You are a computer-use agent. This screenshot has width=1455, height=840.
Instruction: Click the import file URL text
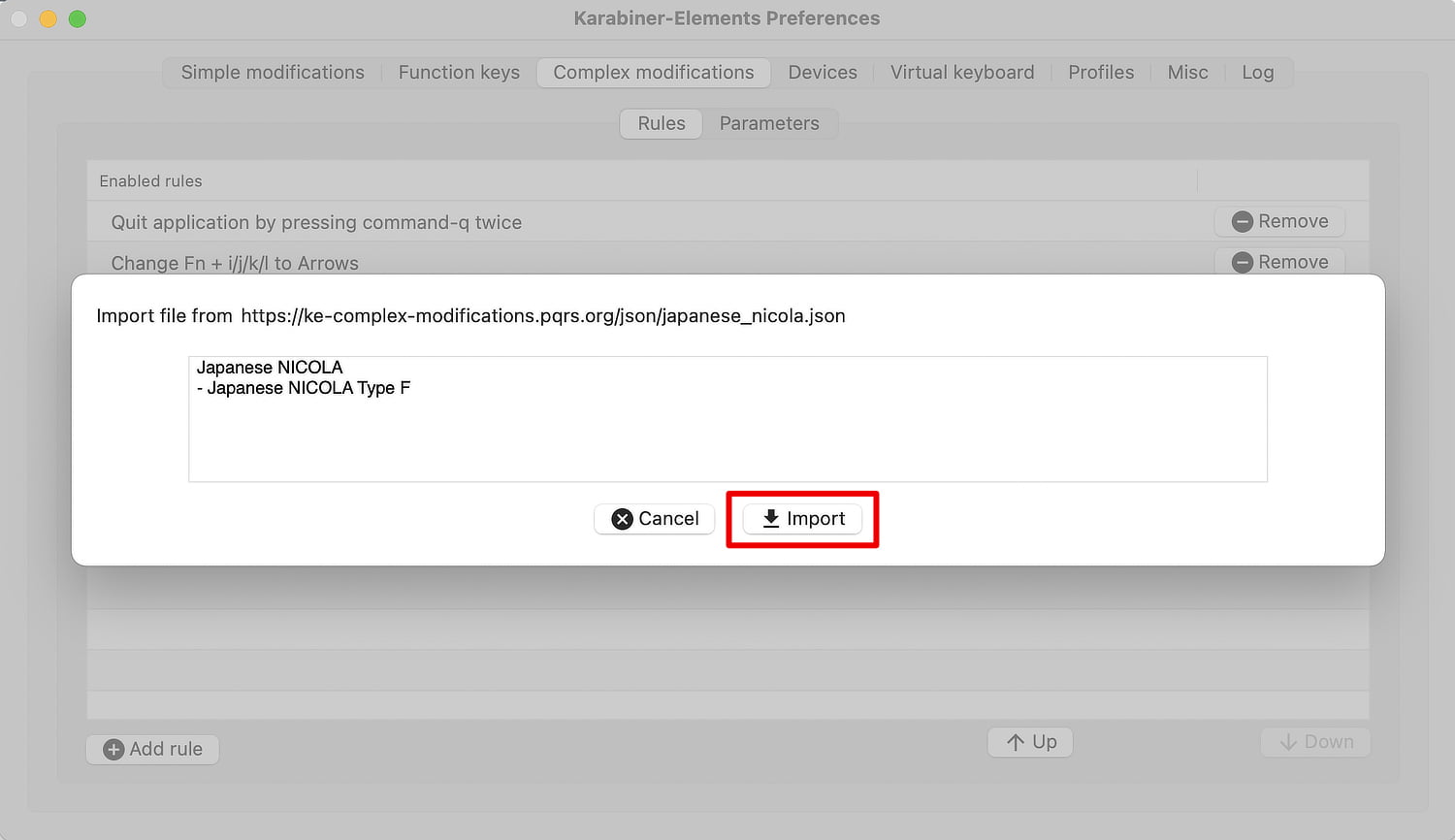543,316
